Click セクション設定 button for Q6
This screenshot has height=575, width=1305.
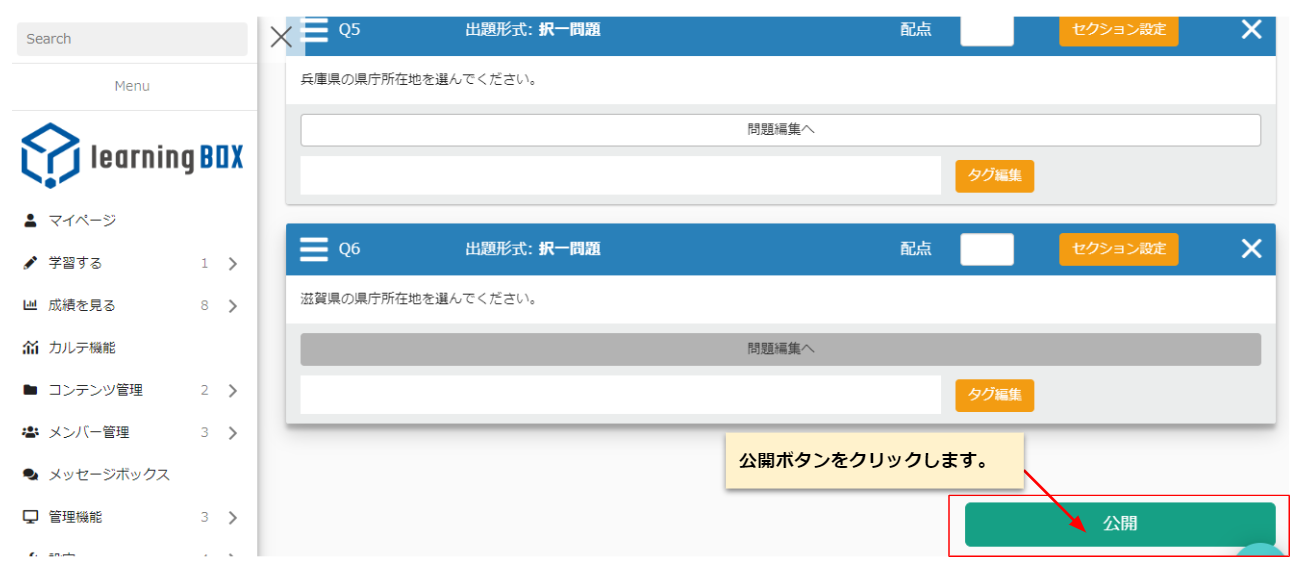(1118, 249)
